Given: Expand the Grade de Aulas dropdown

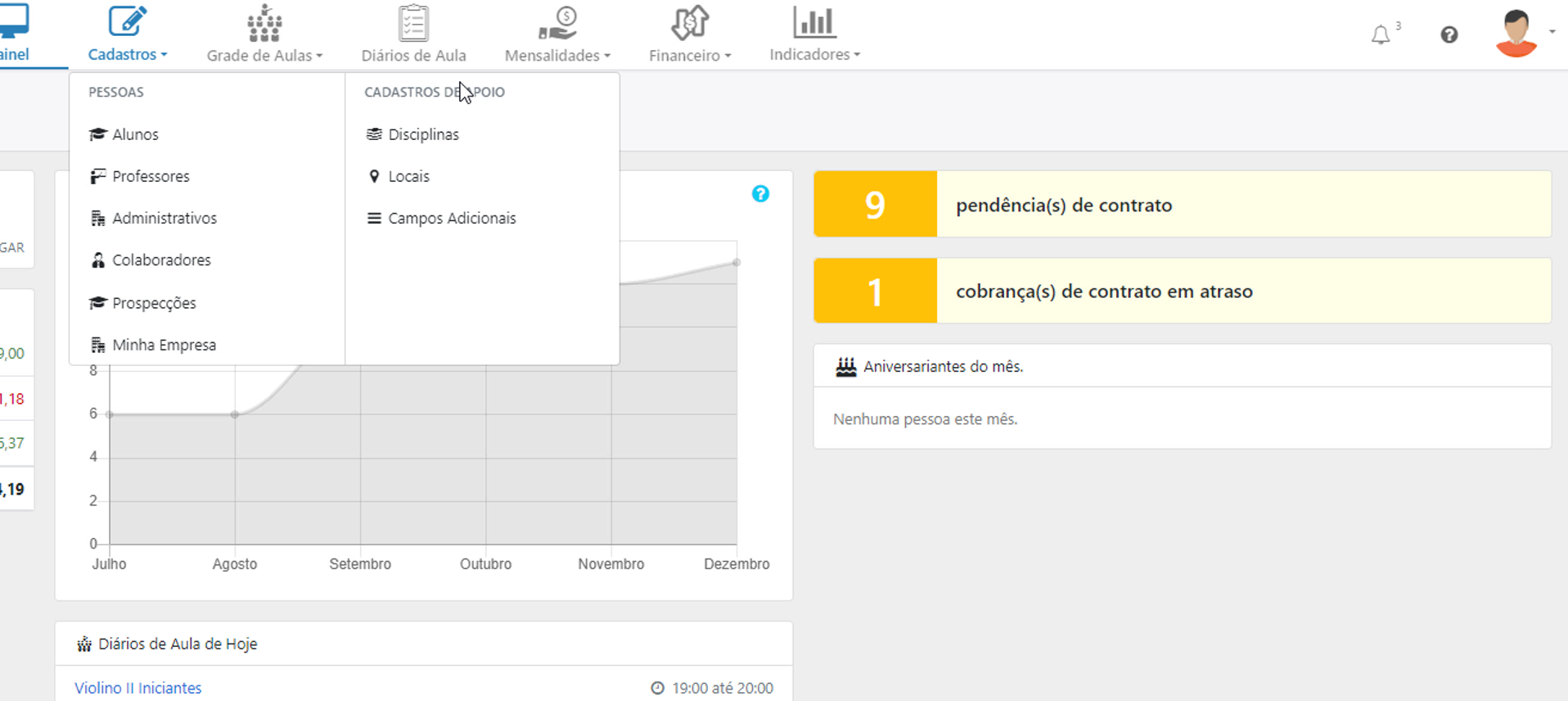Looking at the screenshot, I should tap(264, 55).
